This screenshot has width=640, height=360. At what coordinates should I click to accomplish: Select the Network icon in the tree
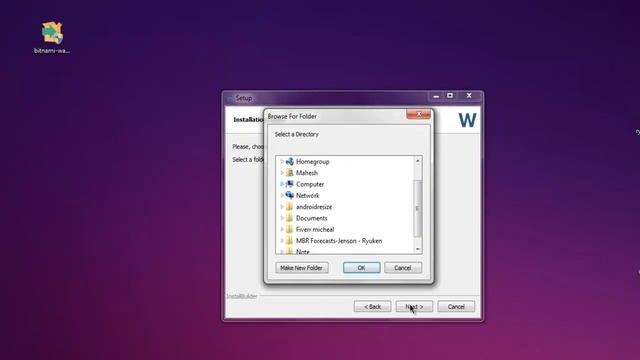(x=289, y=195)
